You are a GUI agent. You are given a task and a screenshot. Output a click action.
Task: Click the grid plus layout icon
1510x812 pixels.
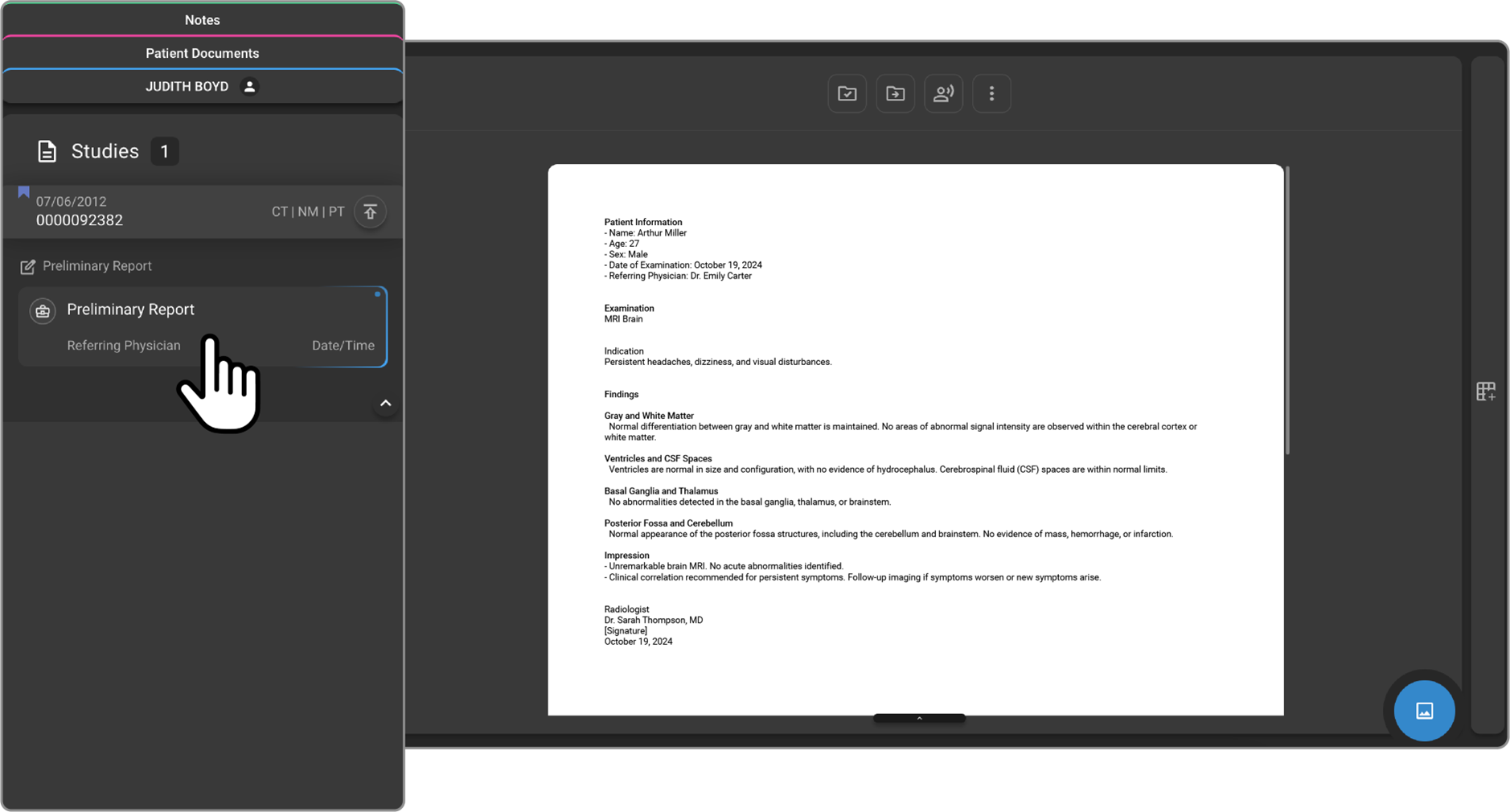[1485, 392]
